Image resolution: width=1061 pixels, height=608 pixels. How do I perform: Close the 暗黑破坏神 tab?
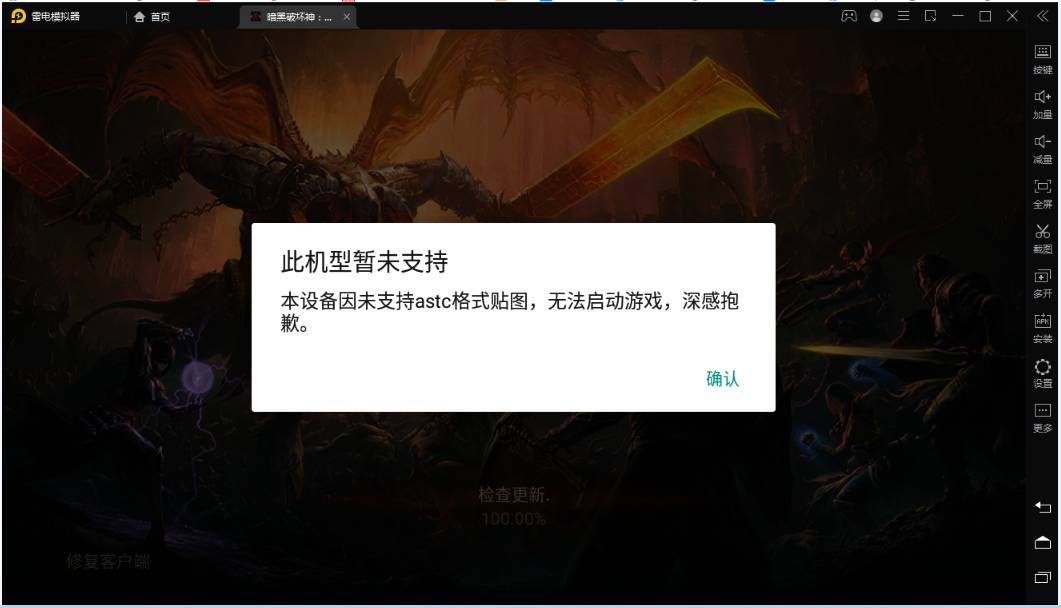point(346,17)
